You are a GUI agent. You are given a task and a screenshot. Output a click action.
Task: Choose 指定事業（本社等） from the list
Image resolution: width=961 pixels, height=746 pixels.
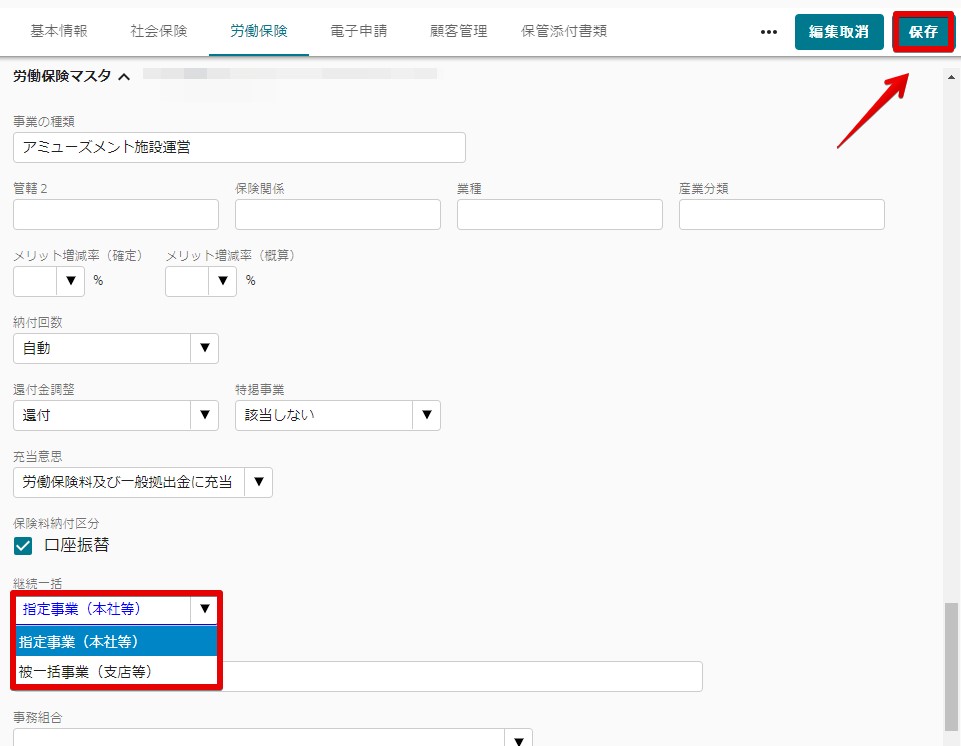pyautogui.click(x=116, y=641)
